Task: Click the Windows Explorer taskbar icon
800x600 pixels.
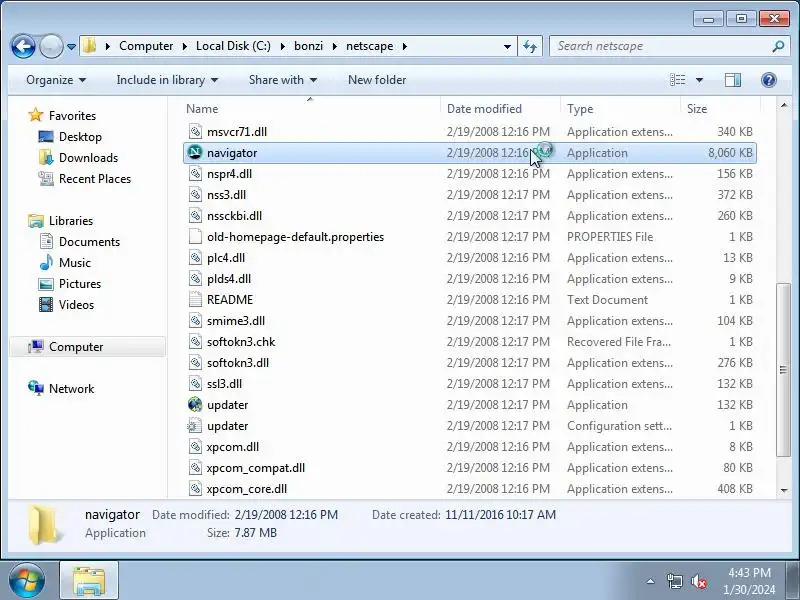Action: point(89,580)
